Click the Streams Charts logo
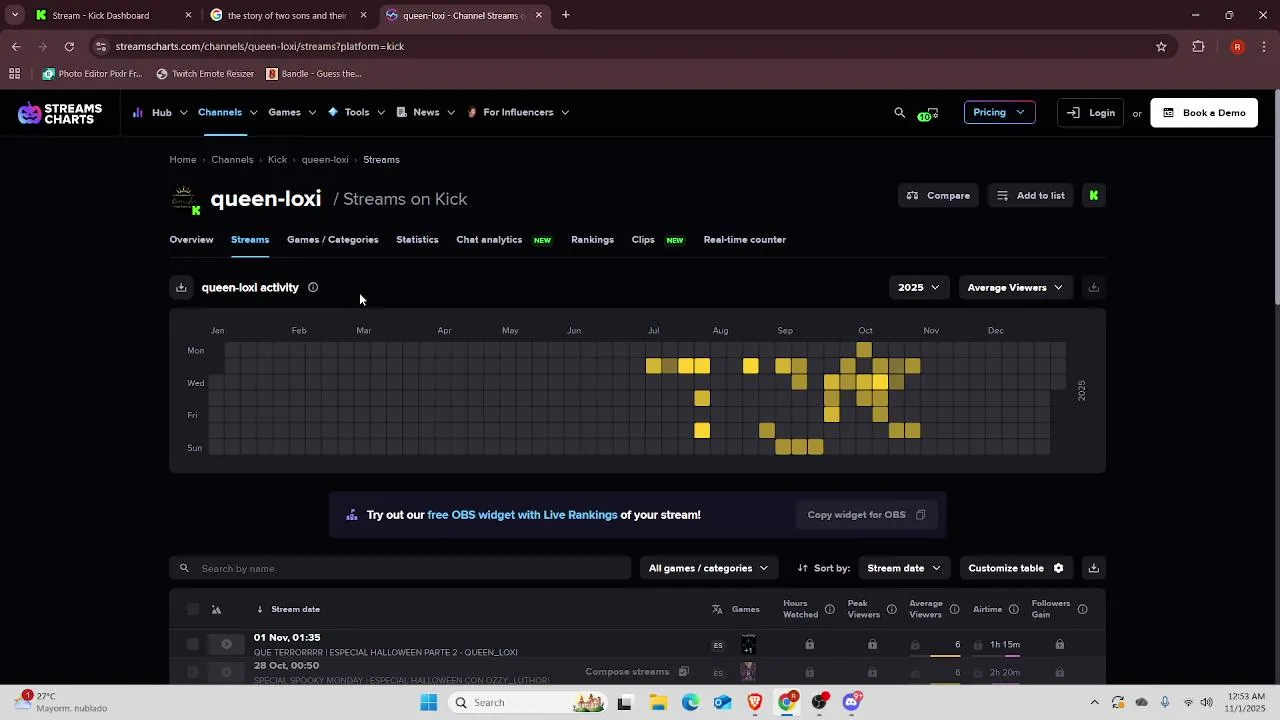Image resolution: width=1280 pixels, height=720 pixels. [60, 113]
